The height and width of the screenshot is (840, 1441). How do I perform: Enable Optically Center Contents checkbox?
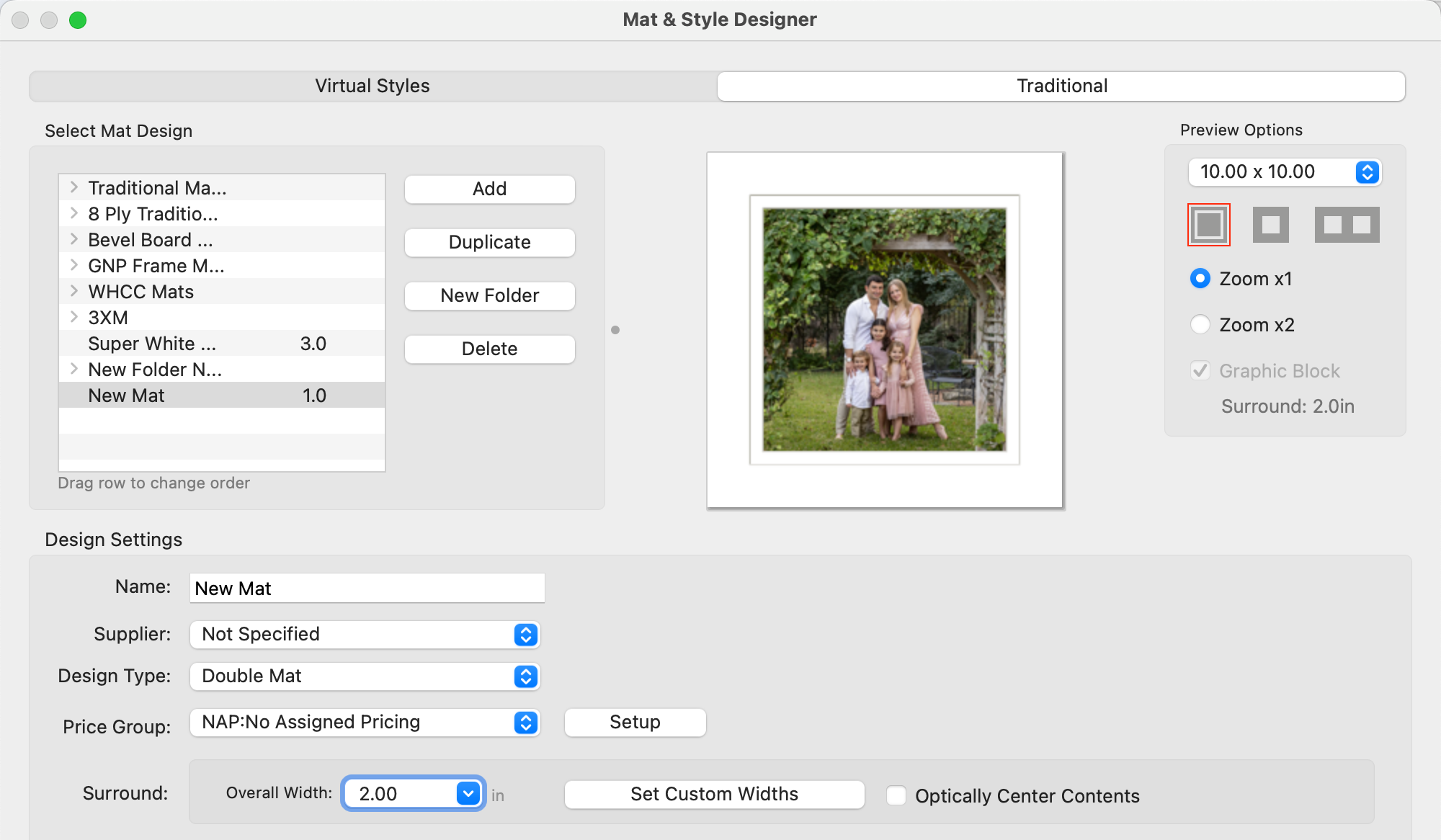896,795
